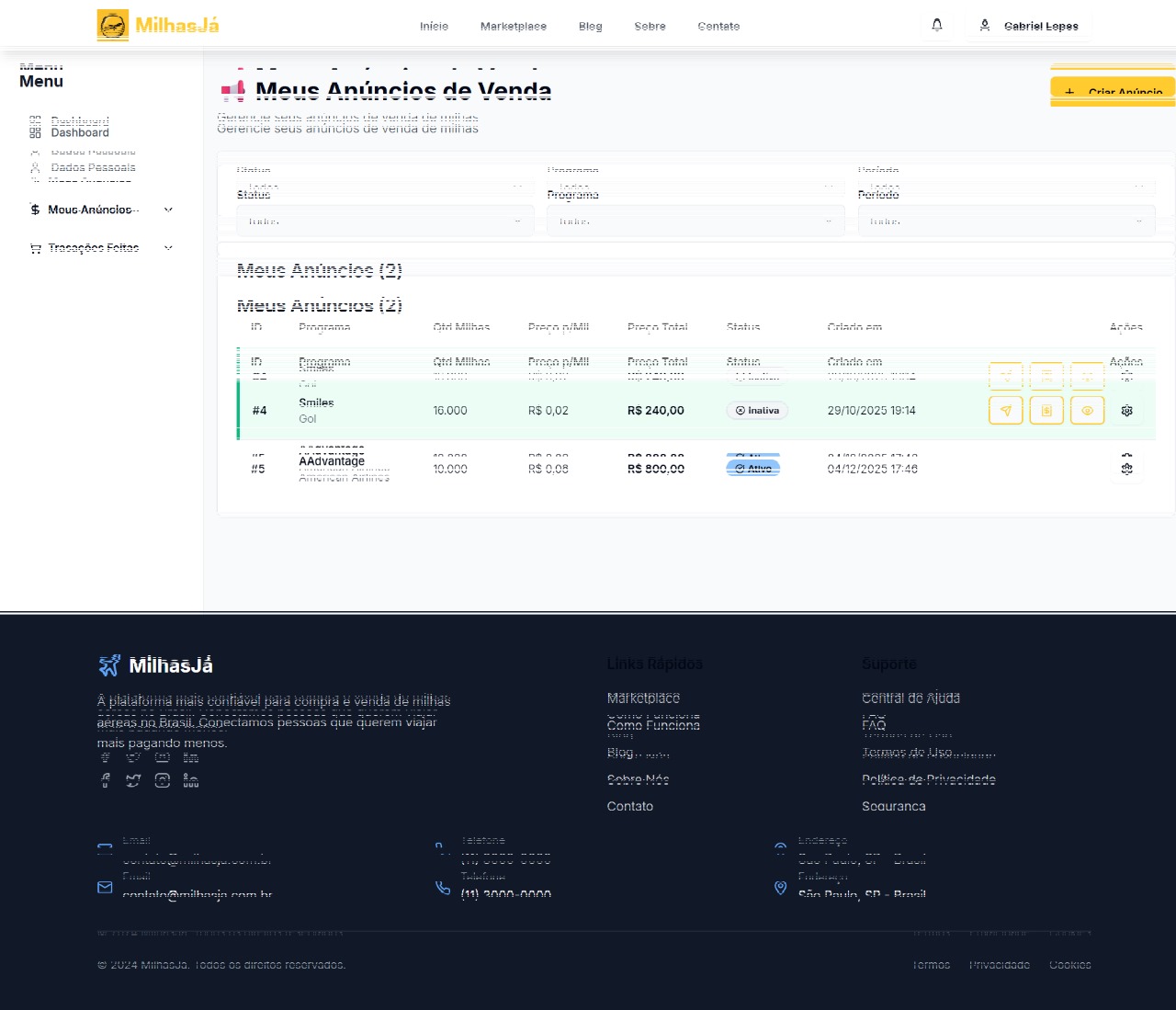
Task: Click the MilhasJá logo in the header
Action: [158, 25]
